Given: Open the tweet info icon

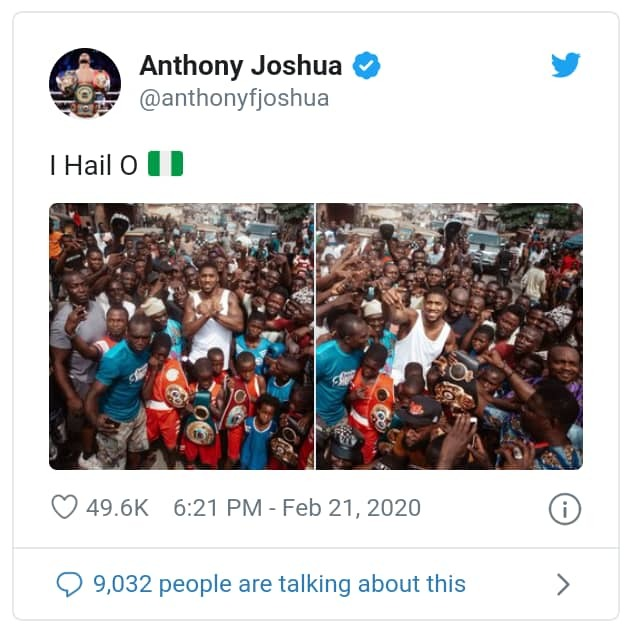Looking at the screenshot, I should [x=564, y=509].
